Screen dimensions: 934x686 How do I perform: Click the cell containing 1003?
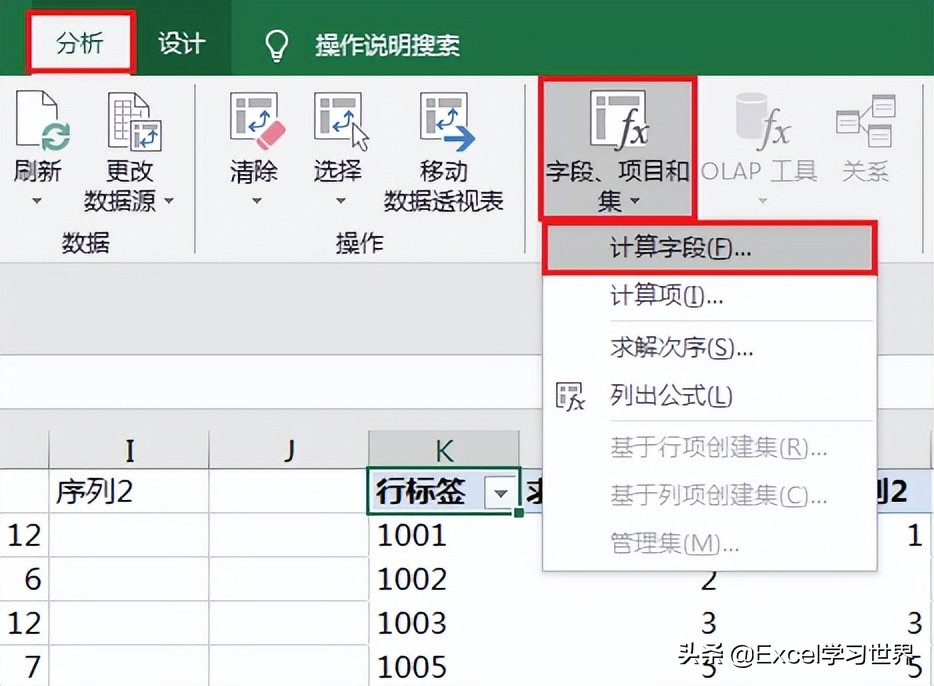[x=444, y=623]
